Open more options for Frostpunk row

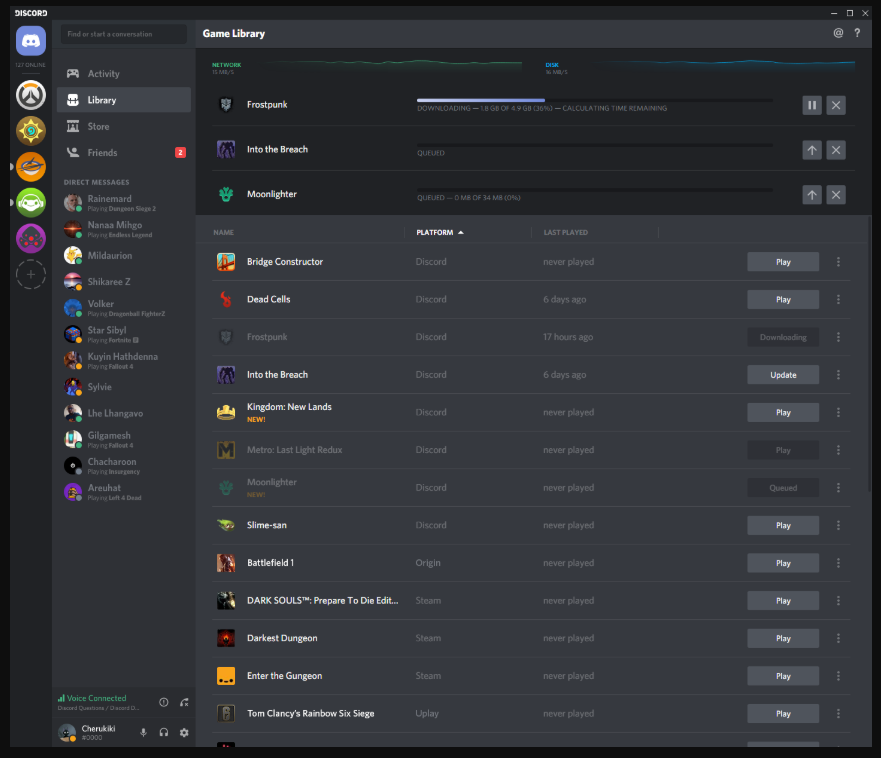(x=838, y=337)
